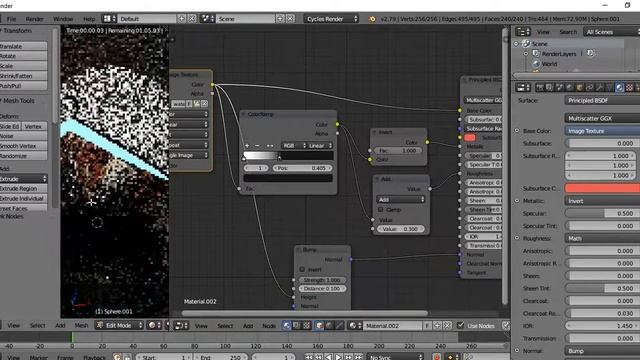Choose the world shader type icon

[329, 325]
